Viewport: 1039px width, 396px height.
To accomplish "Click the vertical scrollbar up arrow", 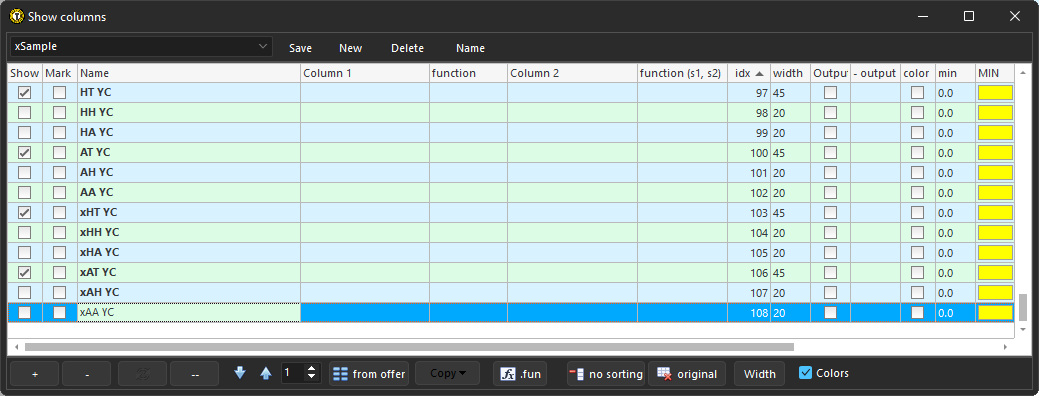I will [1022, 73].
